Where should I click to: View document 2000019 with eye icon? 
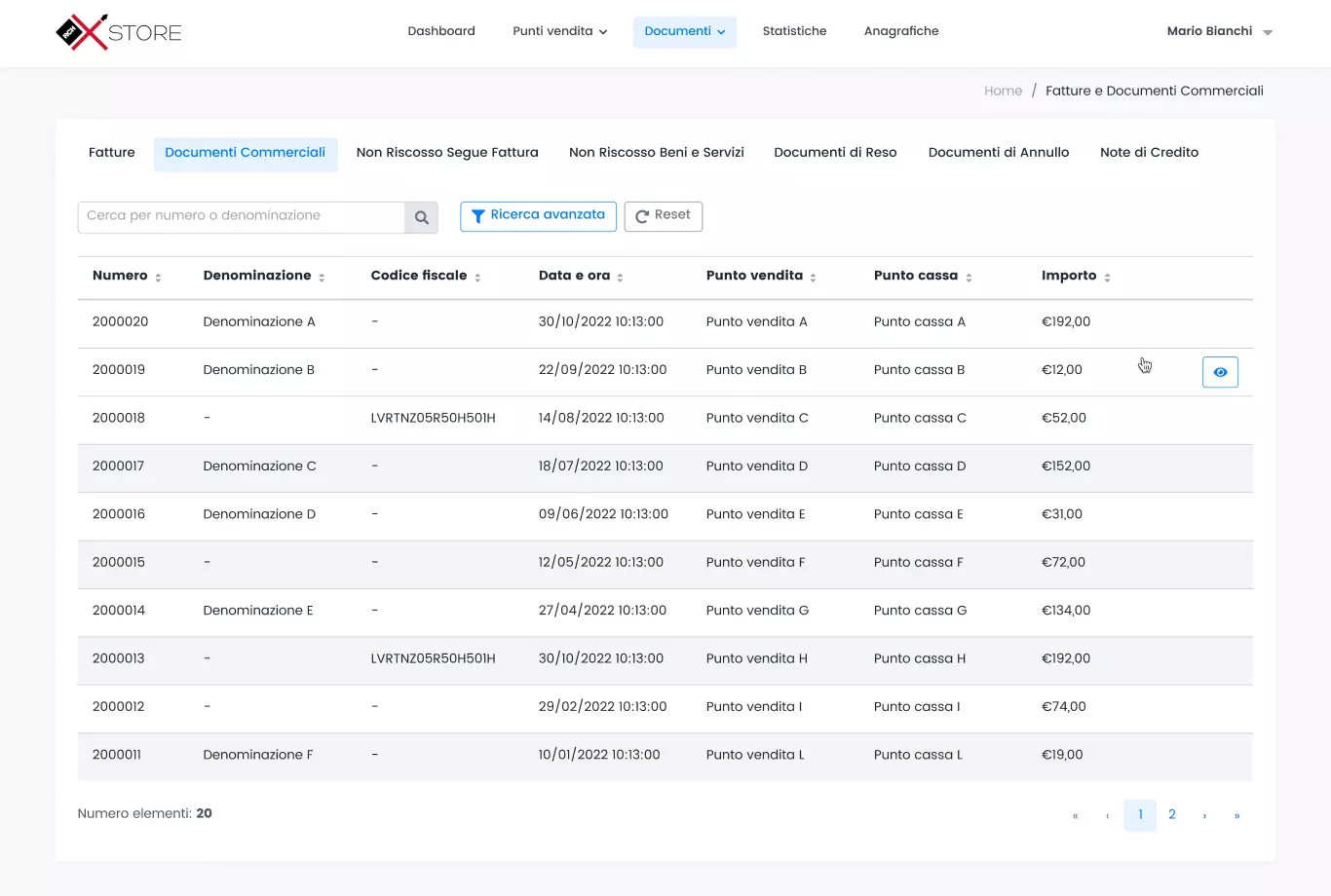coord(1219,372)
